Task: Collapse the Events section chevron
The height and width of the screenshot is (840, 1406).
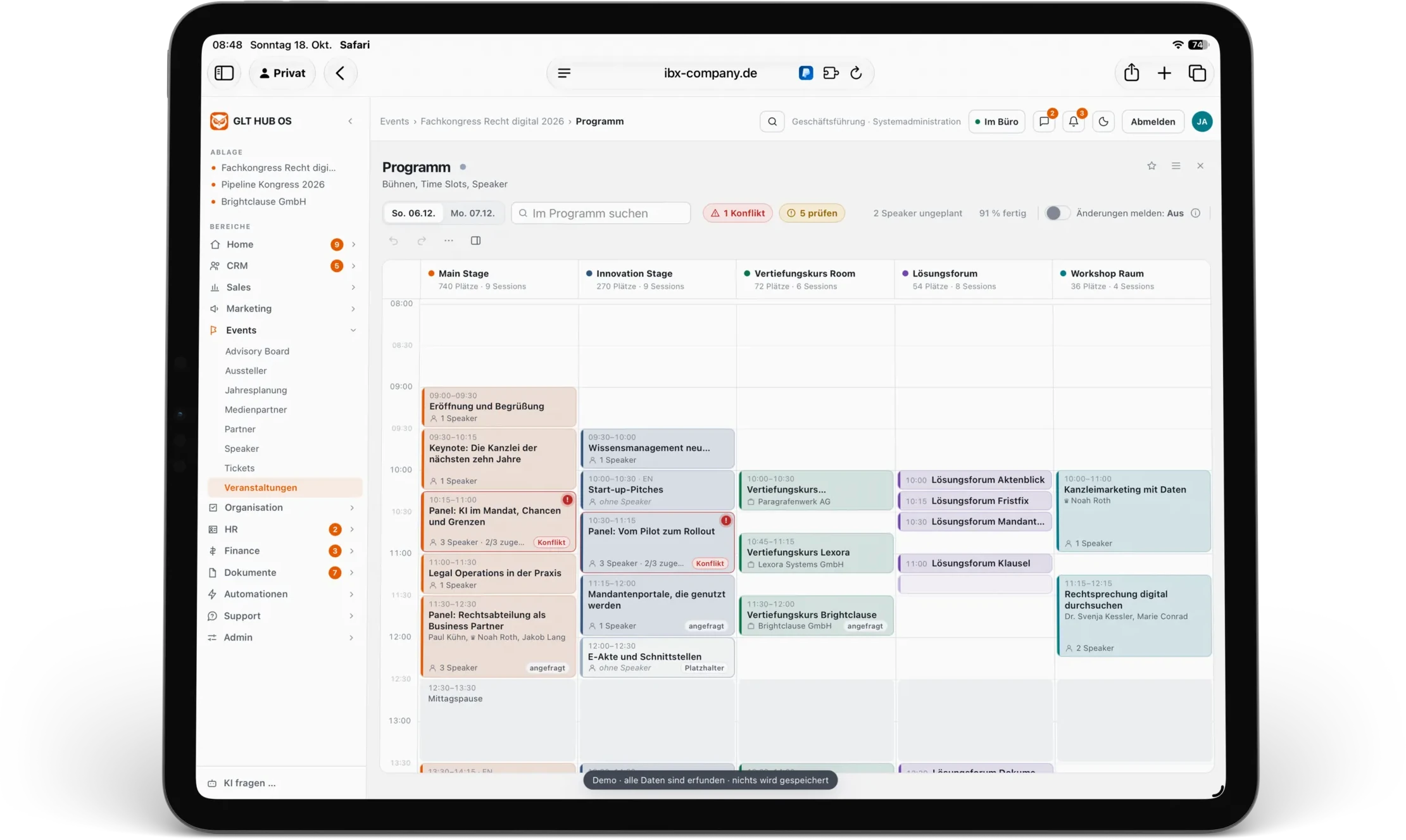Action: (x=353, y=330)
